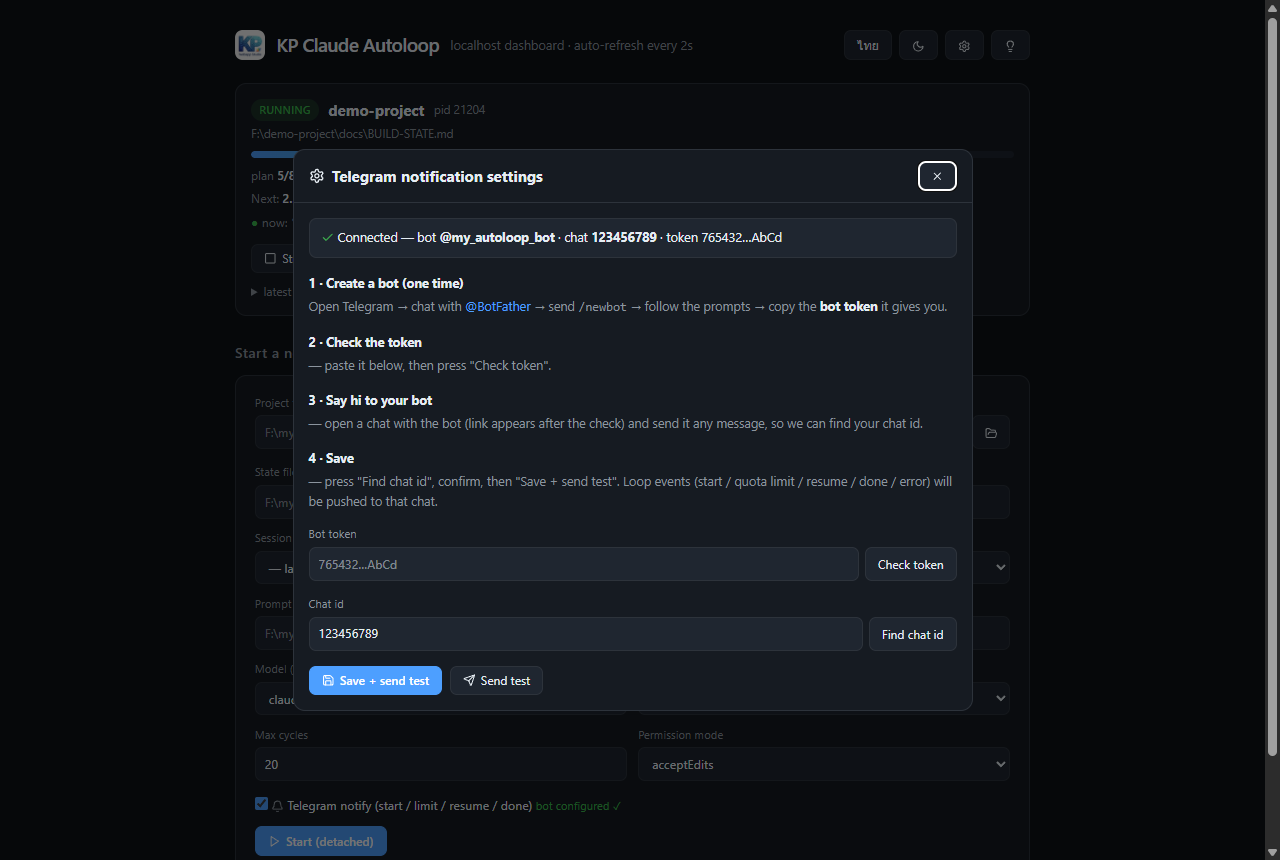Toggle dark mode with the moon icon

pyautogui.click(x=918, y=46)
